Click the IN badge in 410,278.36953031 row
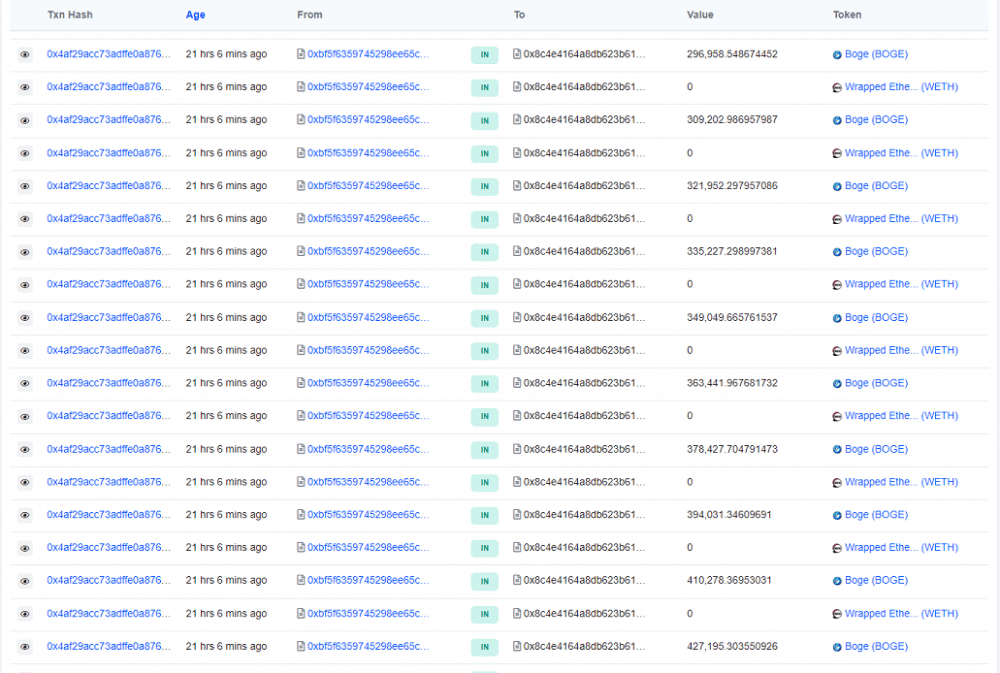1000x673 pixels. click(485, 581)
